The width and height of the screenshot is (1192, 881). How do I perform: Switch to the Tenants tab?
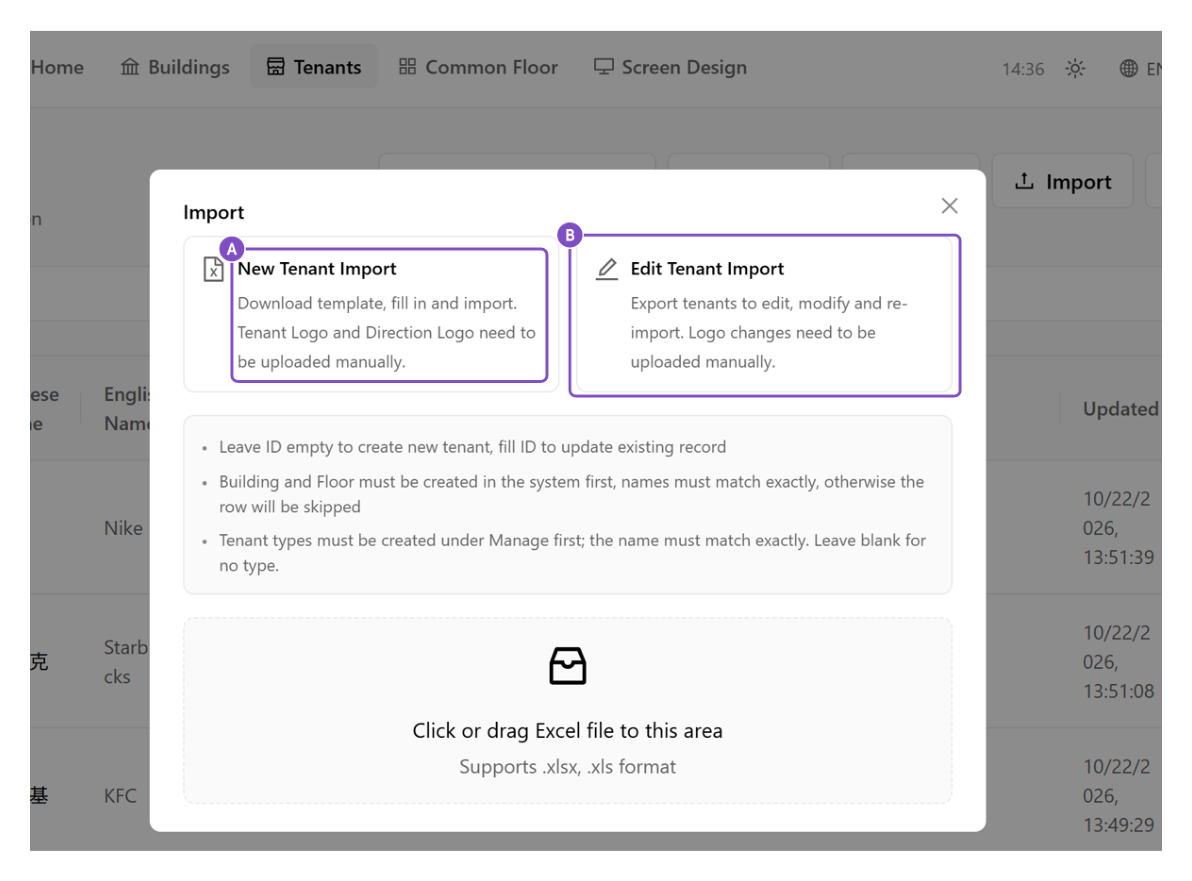pyautogui.click(x=314, y=67)
